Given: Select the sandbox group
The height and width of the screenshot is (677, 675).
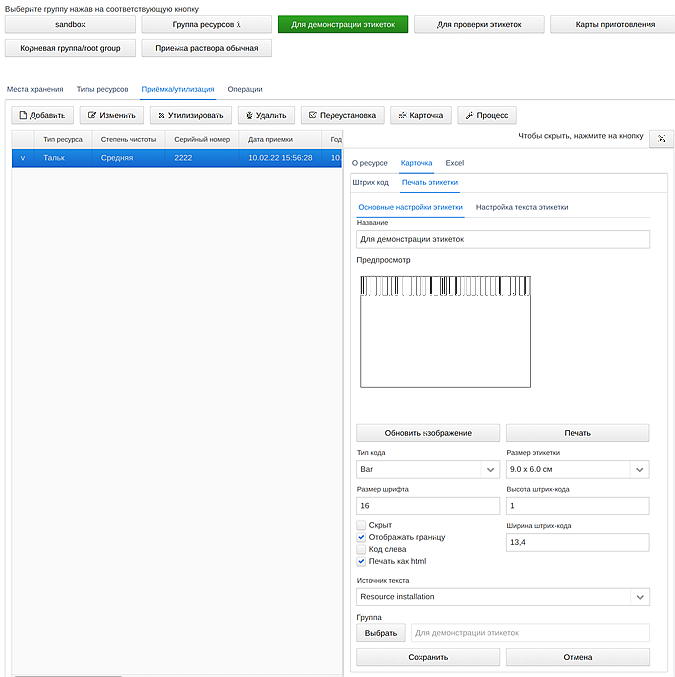Looking at the screenshot, I should tap(70, 24).
